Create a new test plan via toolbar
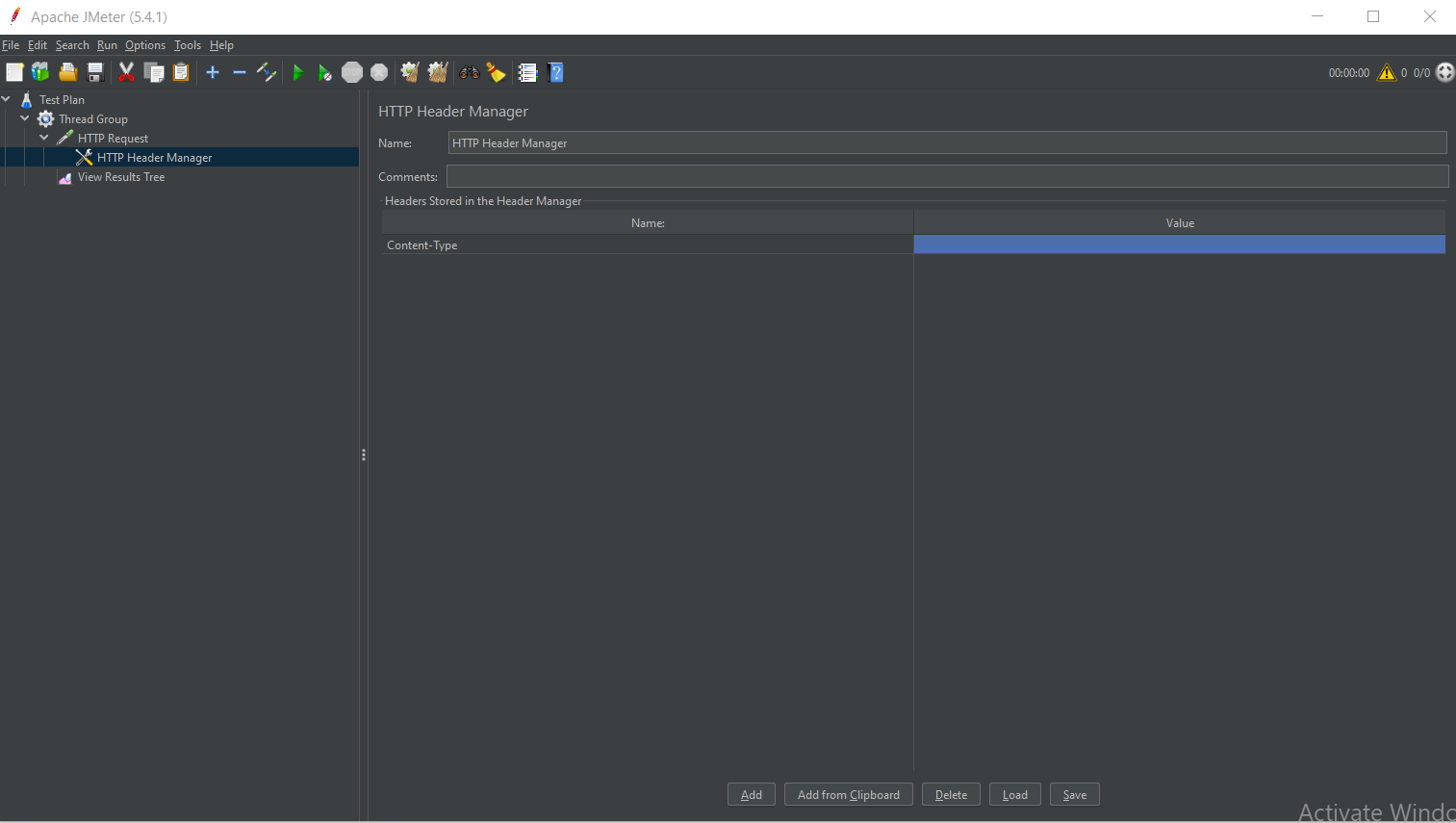This screenshot has width=1456, height=823. click(14, 72)
